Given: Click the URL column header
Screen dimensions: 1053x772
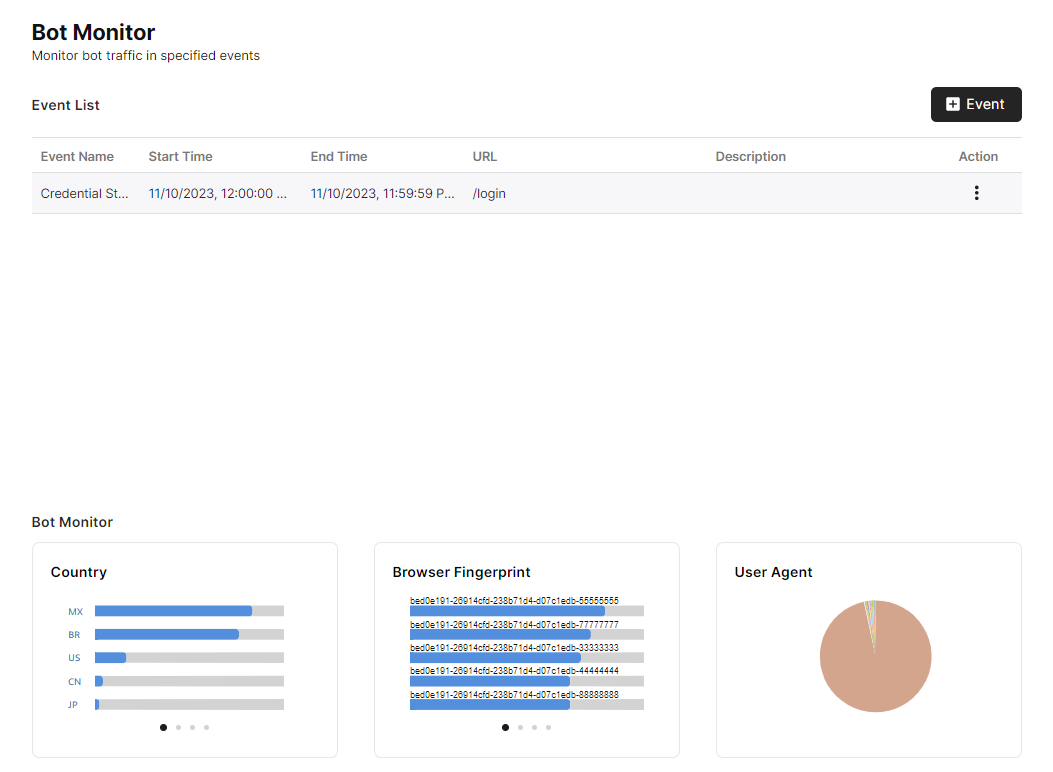Looking at the screenshot, I should coord(482,156).
